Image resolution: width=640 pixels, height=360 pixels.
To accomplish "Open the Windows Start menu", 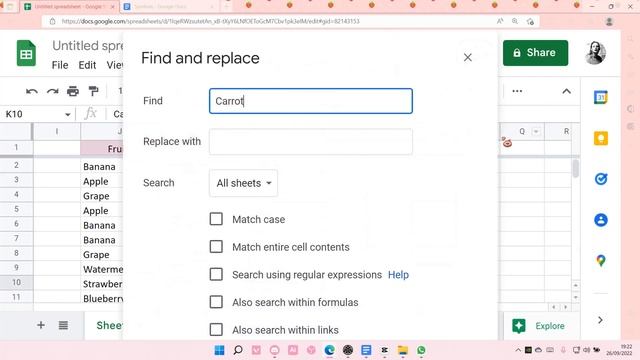I will pyautogui.click(x=219, y=350).
